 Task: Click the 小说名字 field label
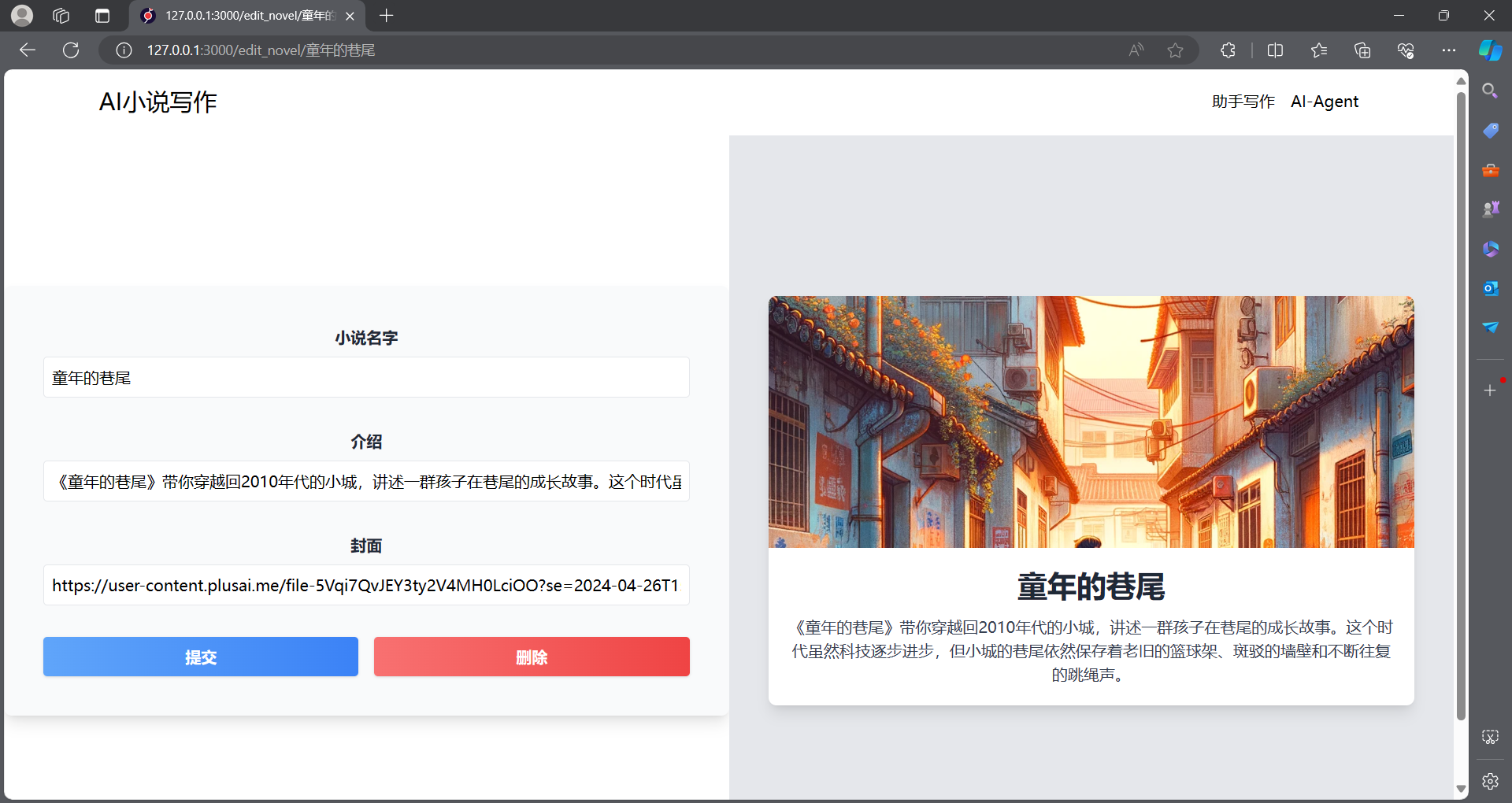[366, 338]
